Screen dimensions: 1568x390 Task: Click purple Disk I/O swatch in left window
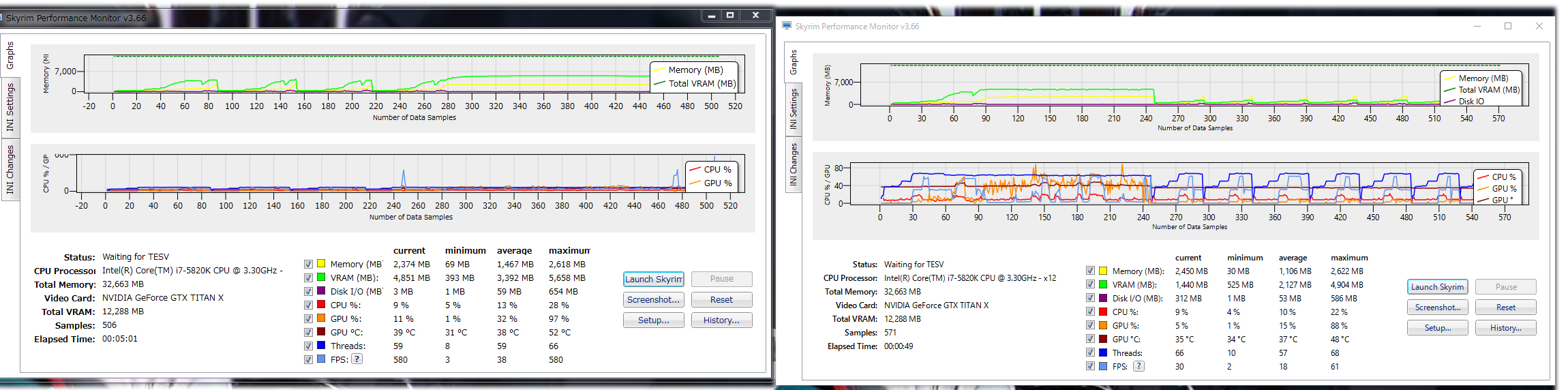(x=321, y=291)
